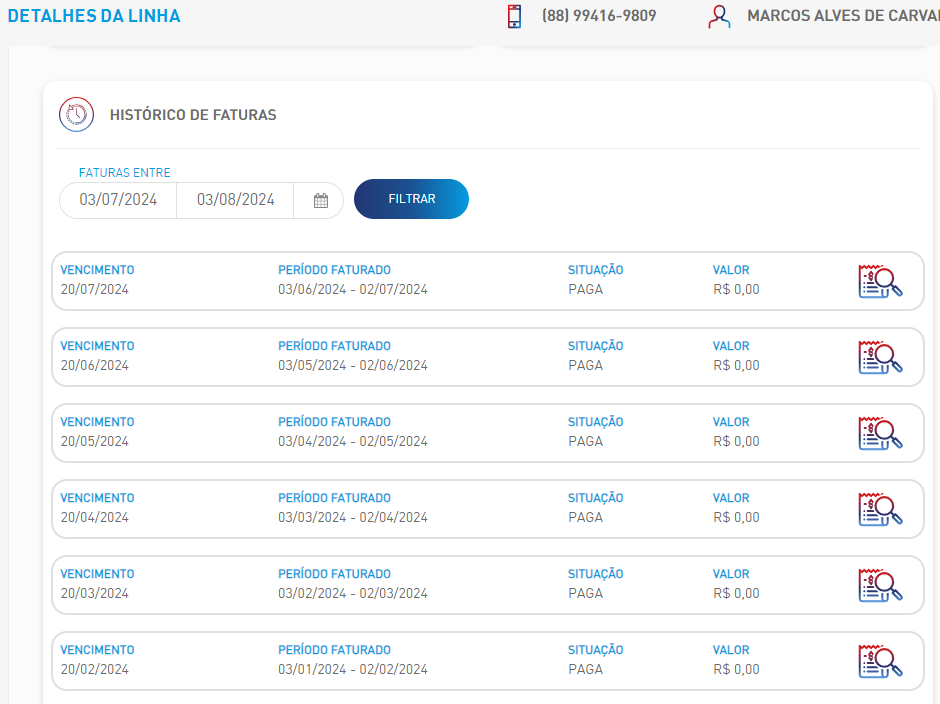View invoice icon for 20/04/2024 bill
This screenshot has height=704, width=940.
[x=880, y=509]
